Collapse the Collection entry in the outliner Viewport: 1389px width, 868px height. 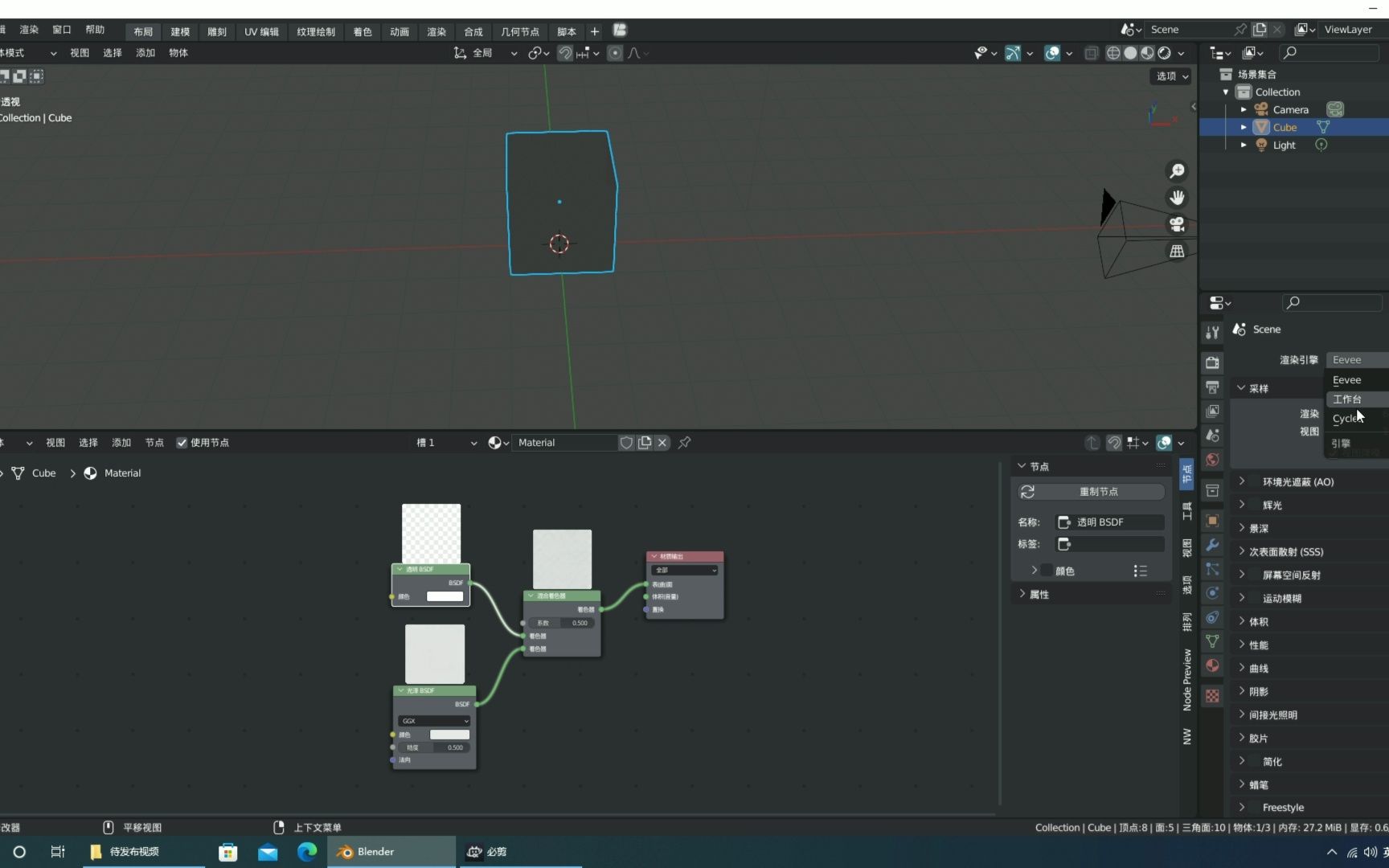(x=1225, y=92)
